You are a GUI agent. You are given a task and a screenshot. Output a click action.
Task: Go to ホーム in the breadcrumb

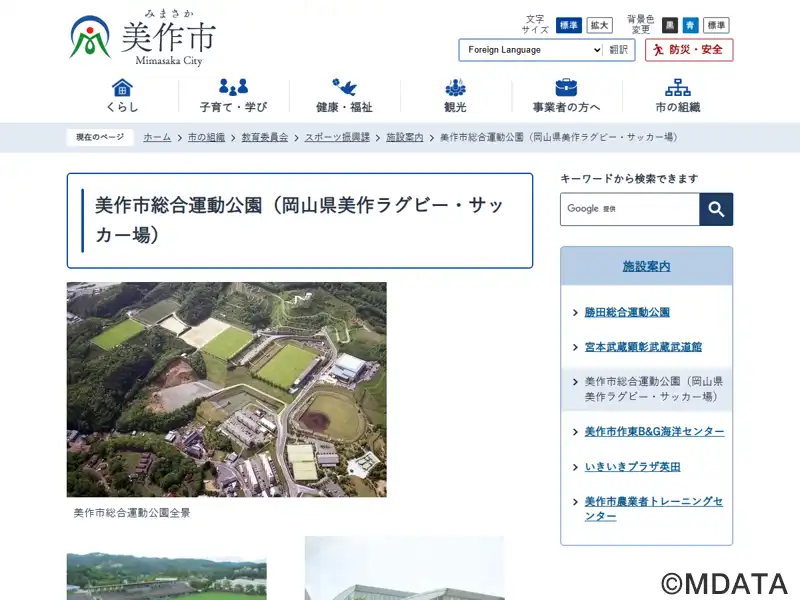[x=157, y=137]
